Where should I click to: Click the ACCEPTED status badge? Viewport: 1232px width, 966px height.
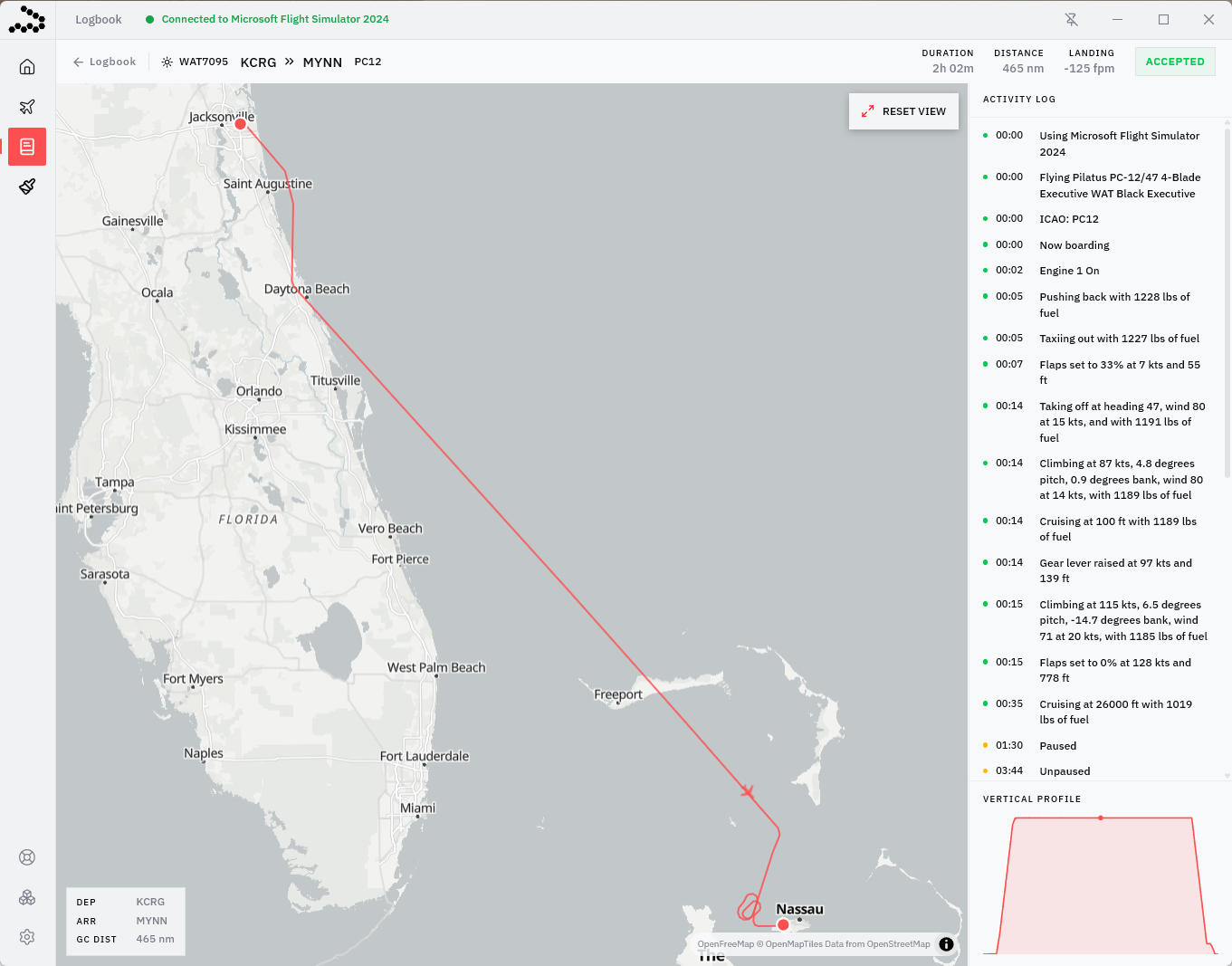pos(1175,62)
